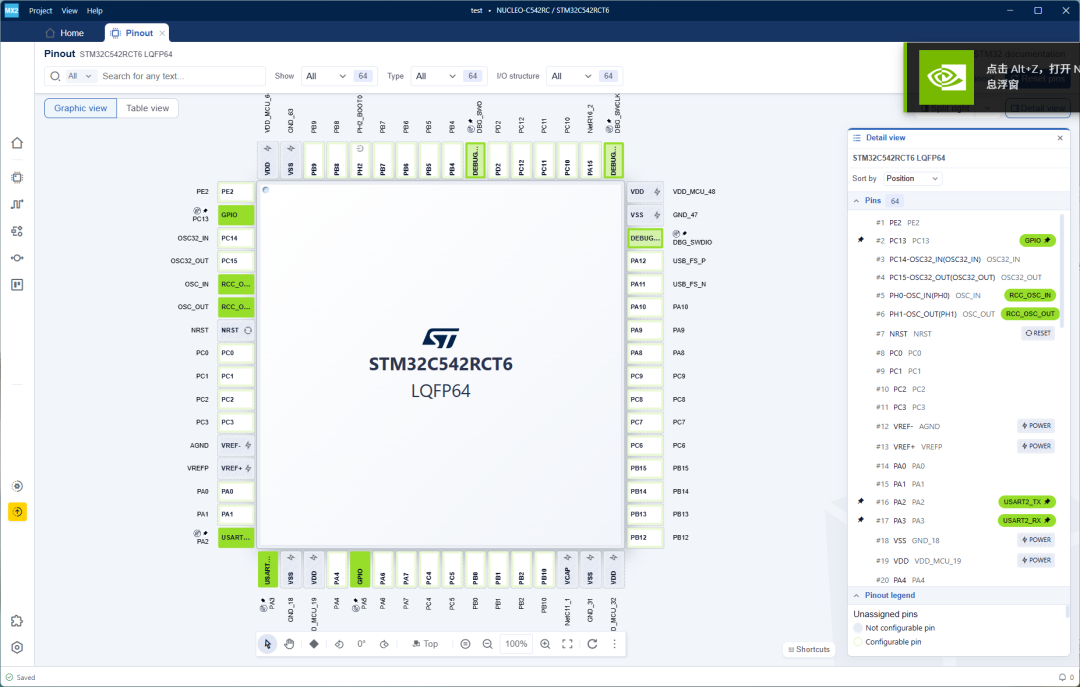
Task: Open the hexagon settings icon in sidebar
Action: pyautogui.click(x=17, y=648)
